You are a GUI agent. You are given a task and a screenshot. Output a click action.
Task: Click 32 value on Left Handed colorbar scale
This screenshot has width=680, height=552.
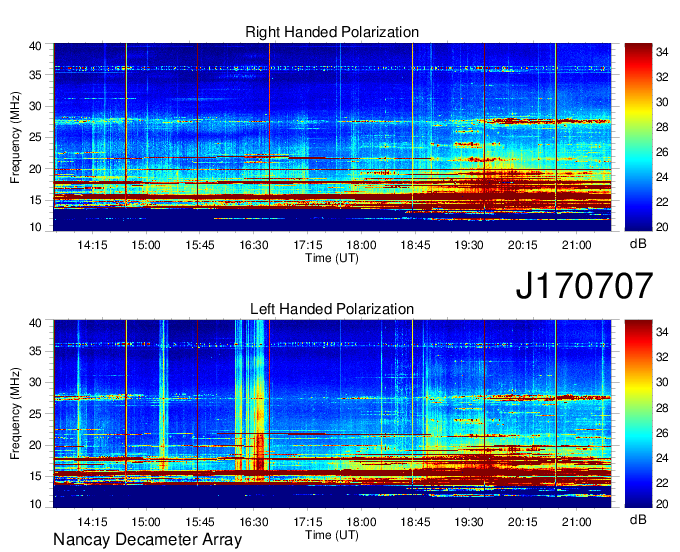coord(662,357)
